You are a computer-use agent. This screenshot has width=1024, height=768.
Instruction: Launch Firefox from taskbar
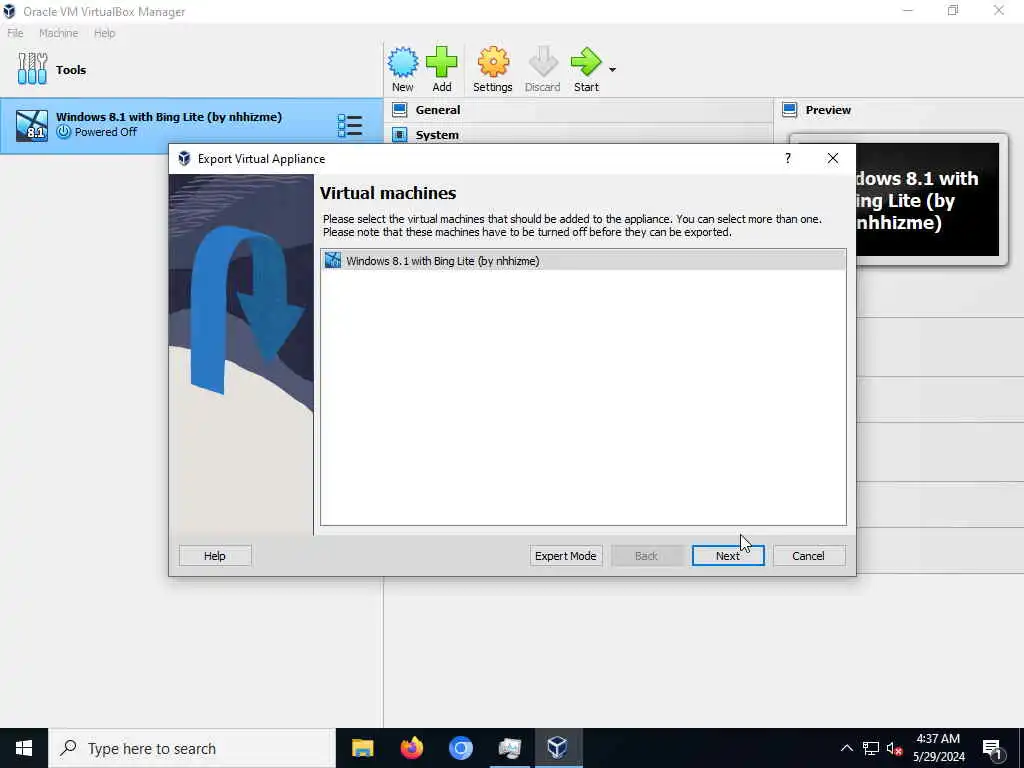coord(411,748)
